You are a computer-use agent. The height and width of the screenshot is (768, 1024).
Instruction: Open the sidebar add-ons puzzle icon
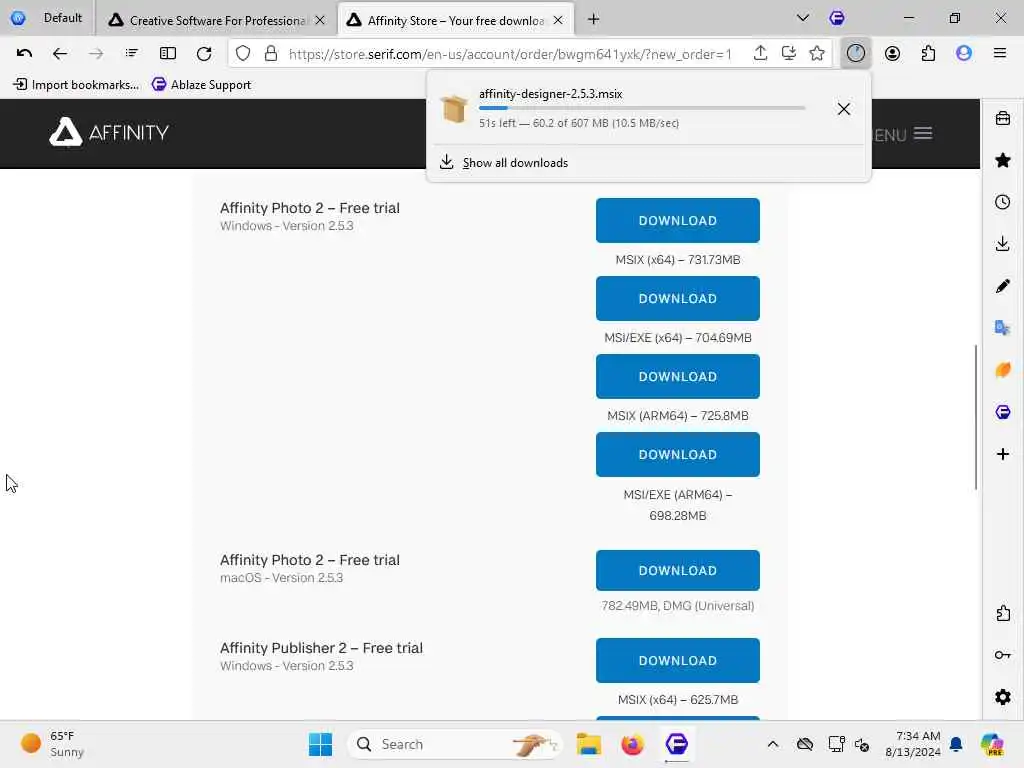(1003, 613)
